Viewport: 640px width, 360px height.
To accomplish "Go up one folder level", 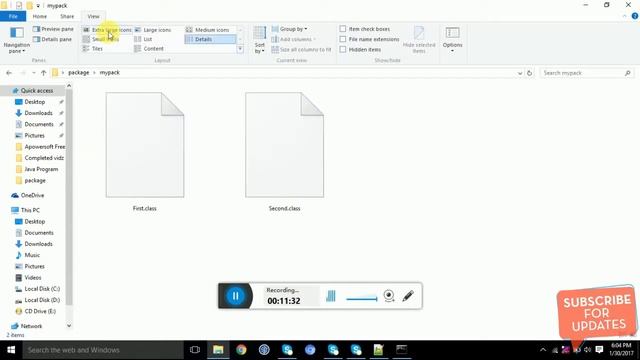I will tap(43, 73).
